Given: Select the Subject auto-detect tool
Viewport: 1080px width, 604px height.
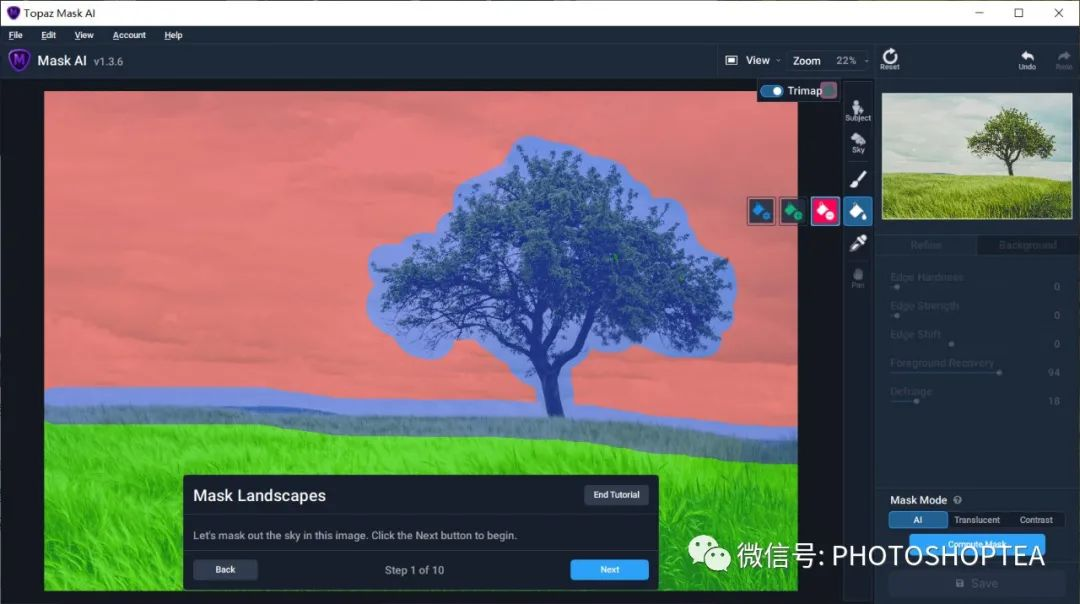Looking at the screenshot, I should click(858, 111).
